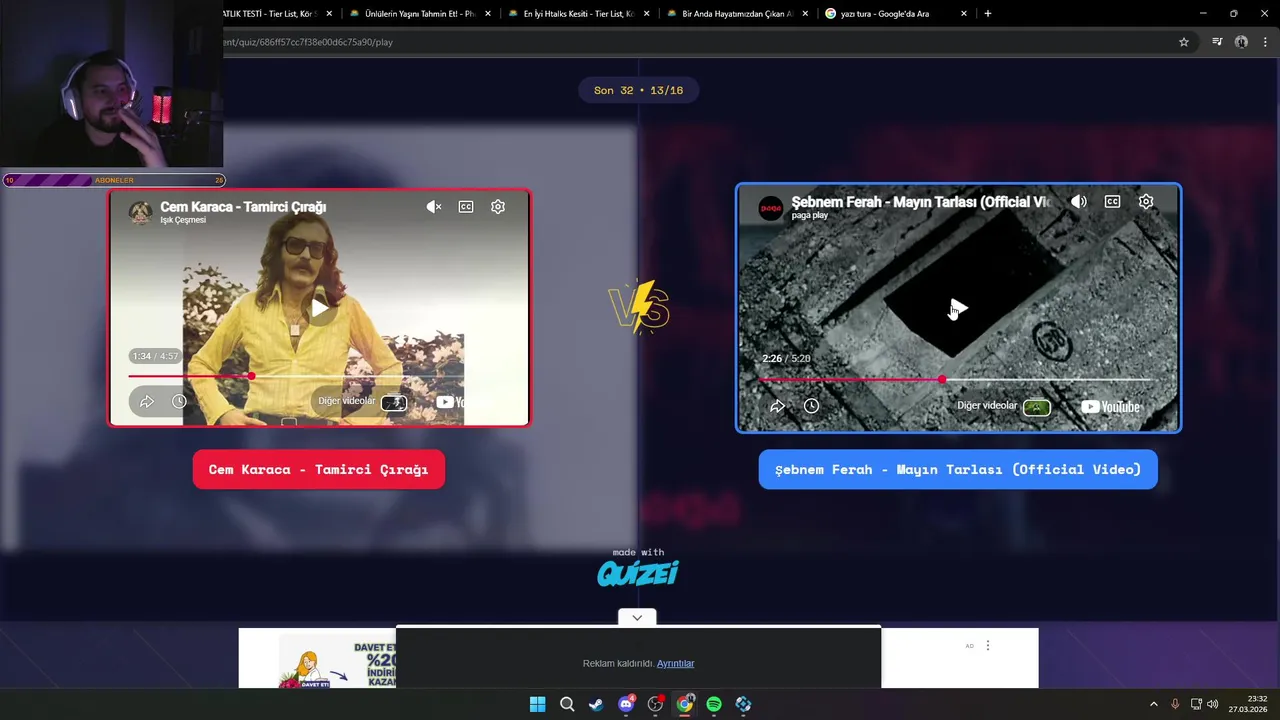
Task: Open Chrome three-dot menu
Action: click(1266, 42)
